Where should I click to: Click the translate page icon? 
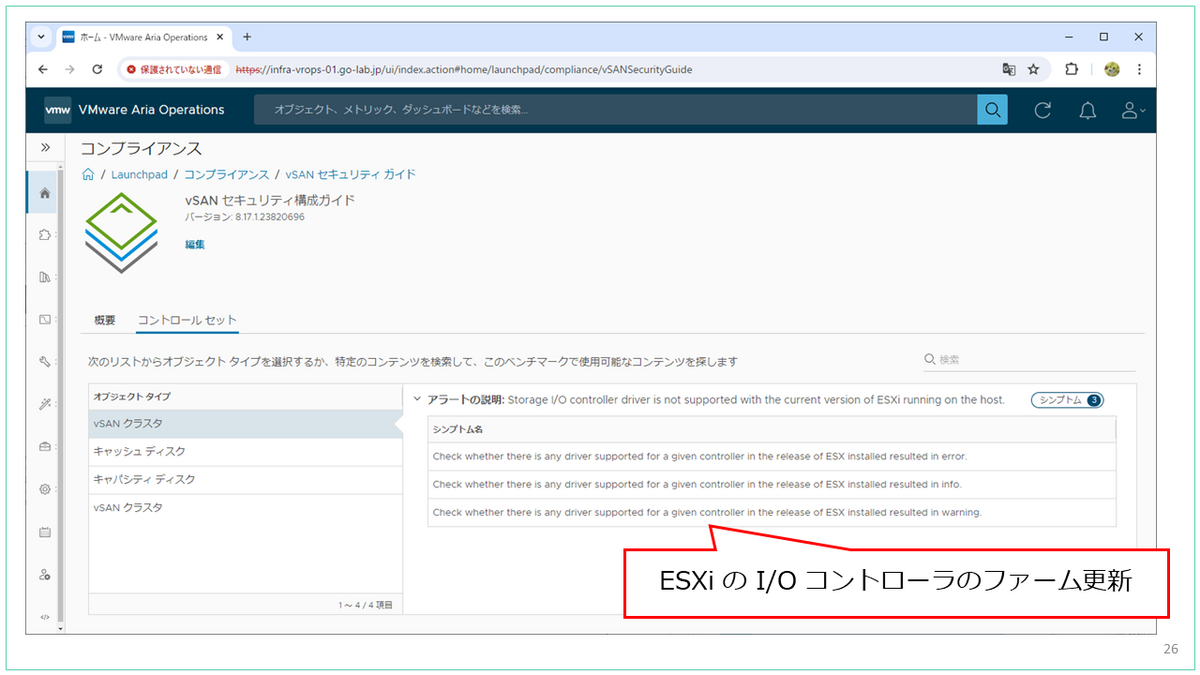coord(1009,70)
